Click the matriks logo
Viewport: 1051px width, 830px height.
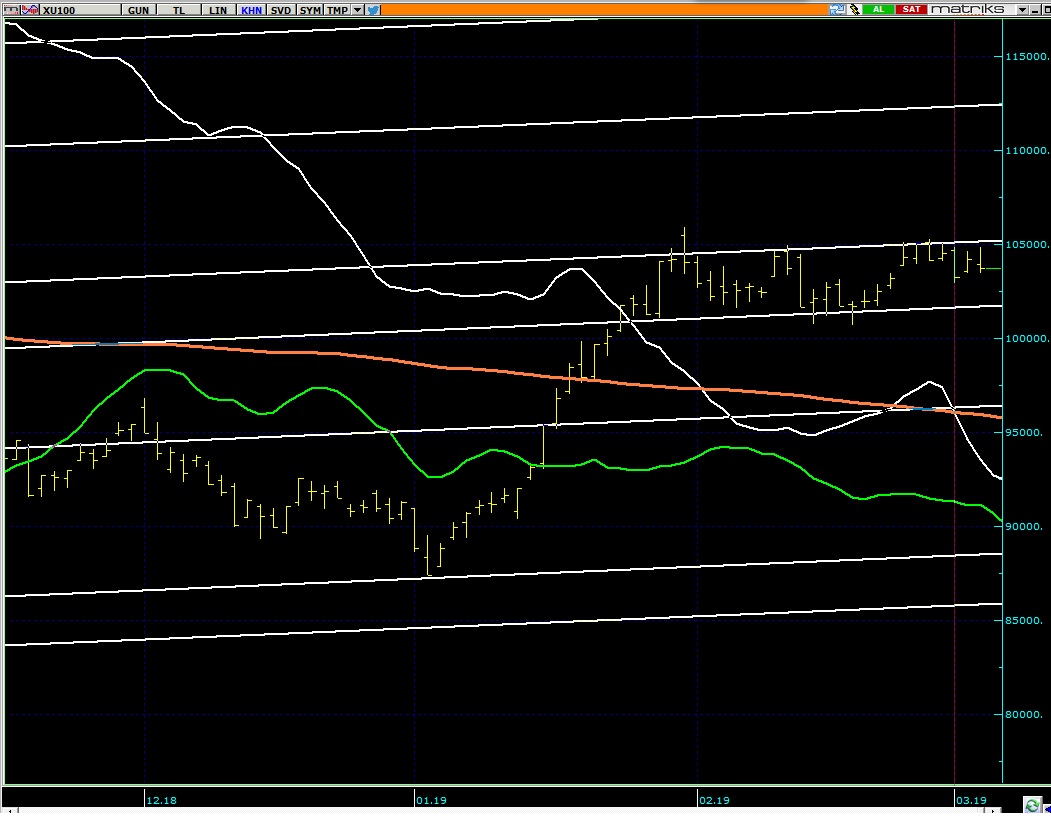(x=970, y=9)
